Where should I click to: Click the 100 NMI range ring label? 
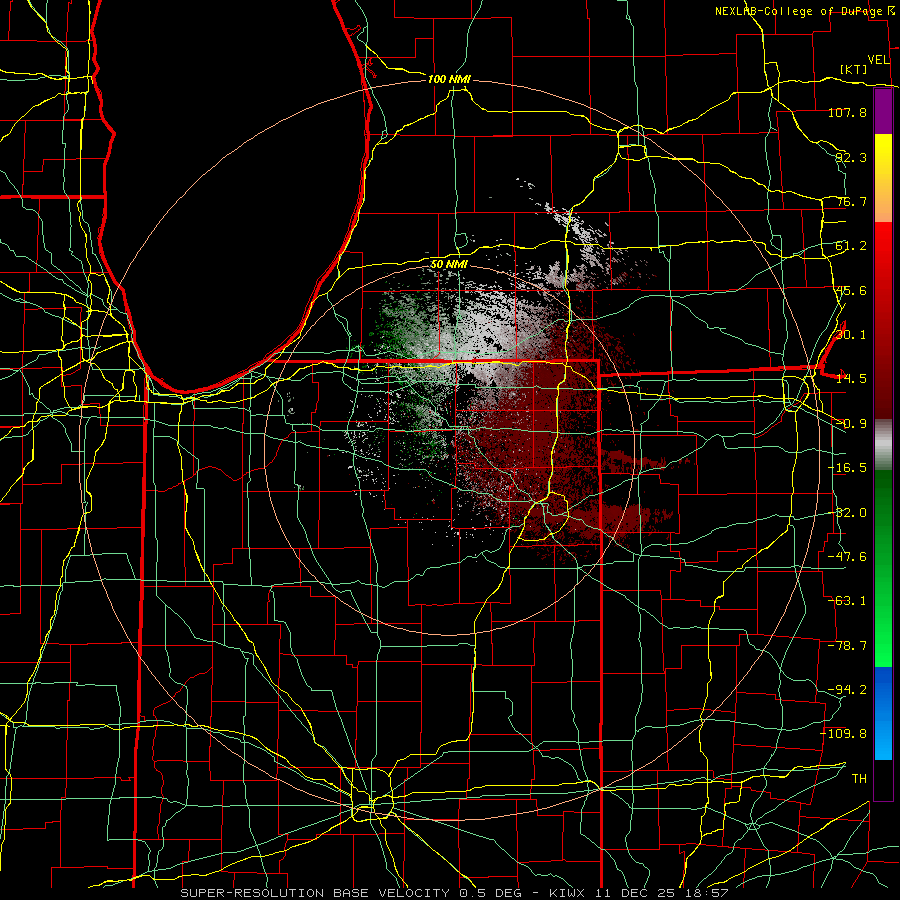(x=449, y=79)
